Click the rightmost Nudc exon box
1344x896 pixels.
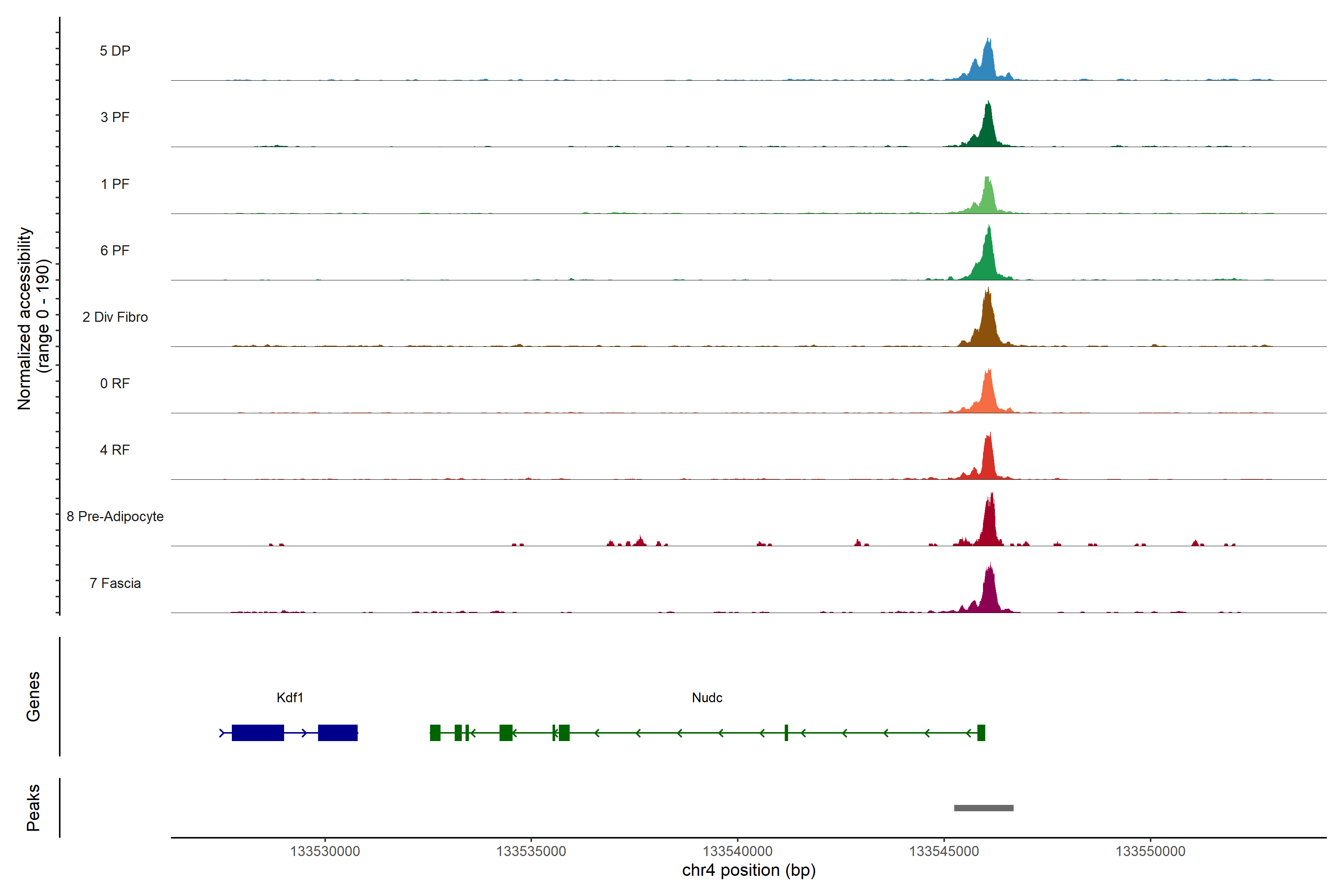point(981,732)
